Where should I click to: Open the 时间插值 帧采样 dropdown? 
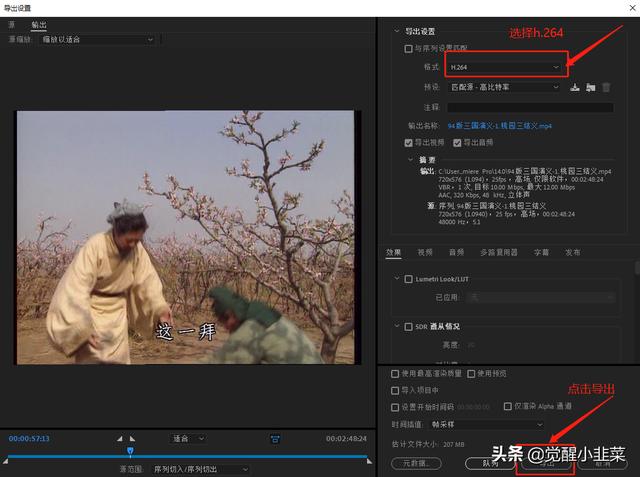(x=487, y=425)
